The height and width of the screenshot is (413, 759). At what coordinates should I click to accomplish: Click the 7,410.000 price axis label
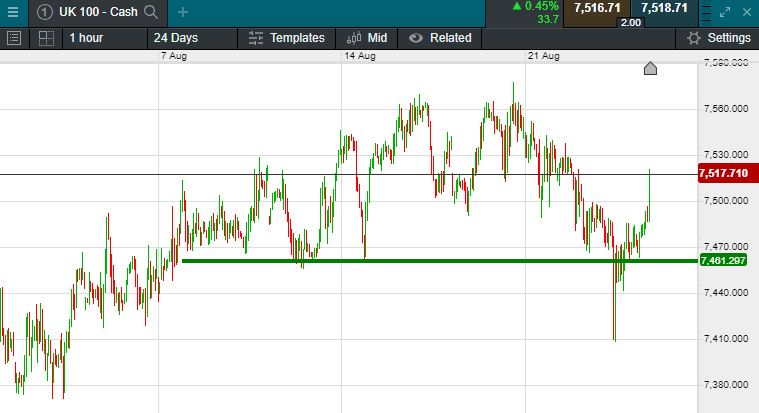click(x=726, y=338)
